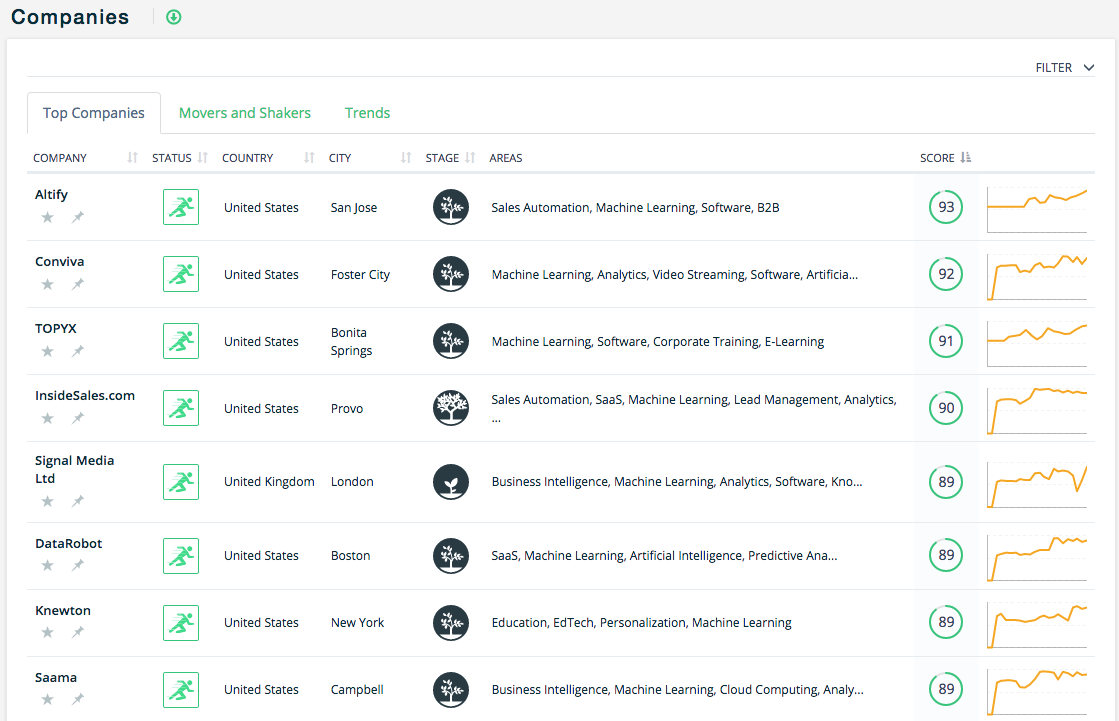Pin the Knewton row
Viewport: 1119px width, 721px height.
point(78,632)
